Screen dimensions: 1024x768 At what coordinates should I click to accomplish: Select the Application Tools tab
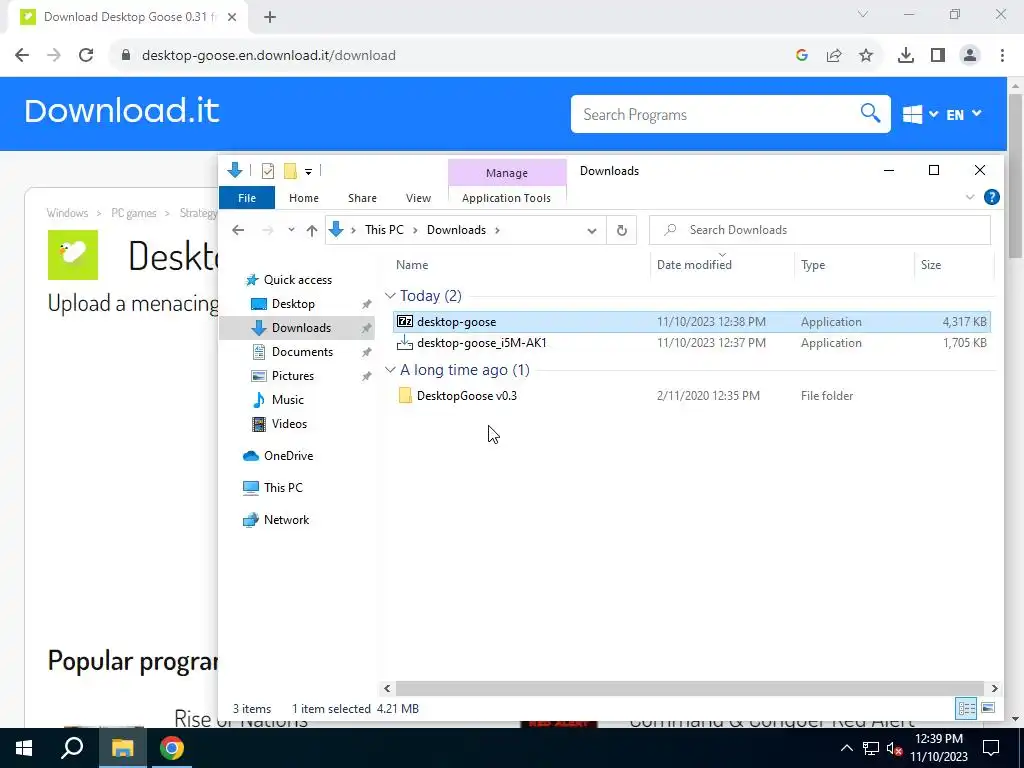(506, 198)
